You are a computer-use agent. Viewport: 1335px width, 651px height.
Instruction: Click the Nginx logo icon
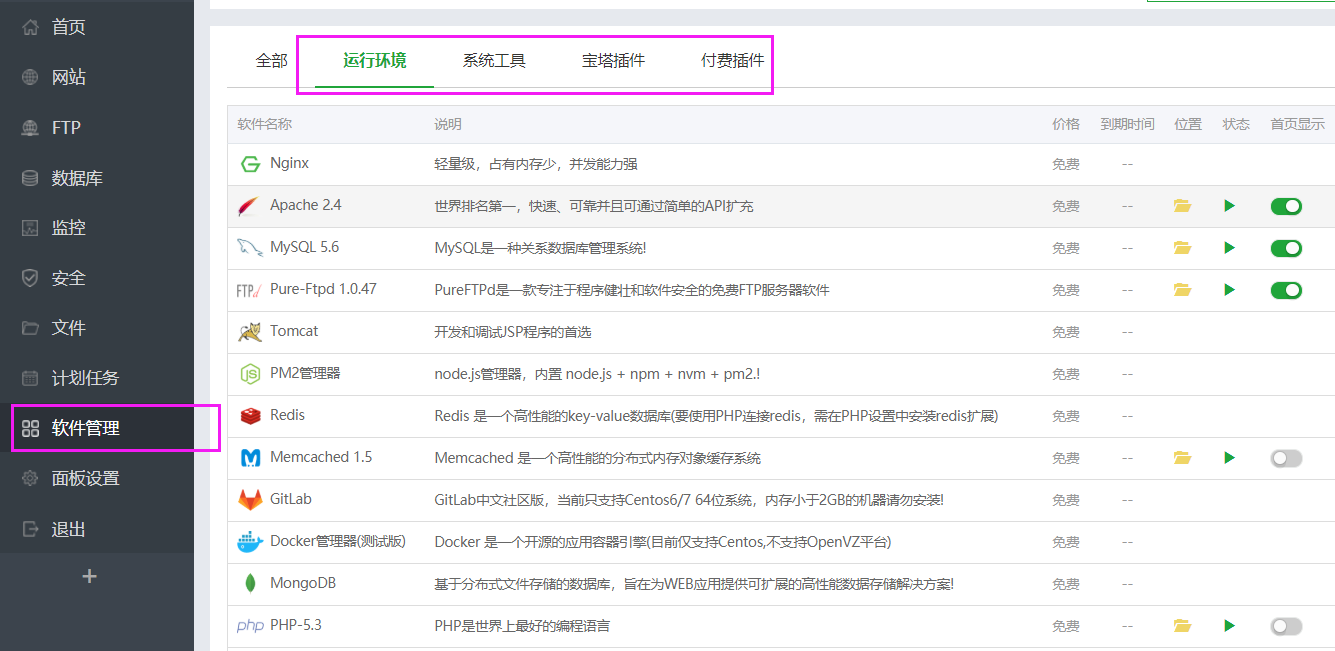tap(250, 164)
